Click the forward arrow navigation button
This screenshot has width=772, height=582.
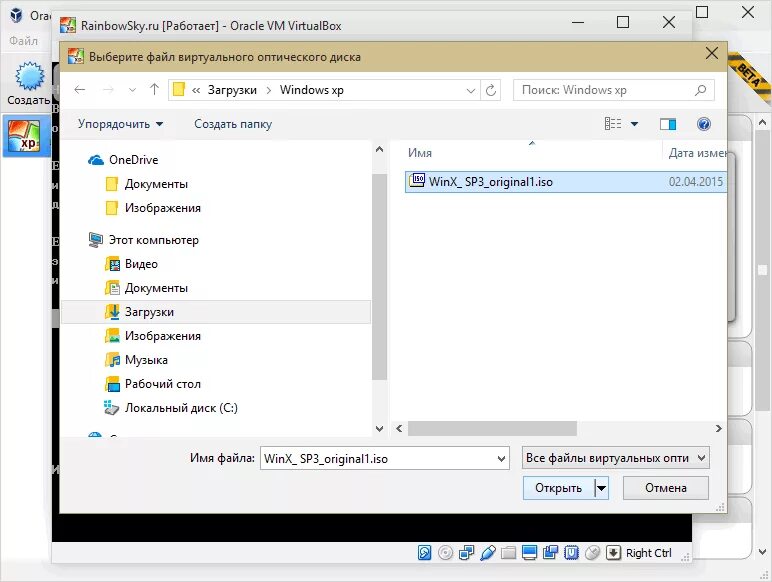[x=108, y=90]
